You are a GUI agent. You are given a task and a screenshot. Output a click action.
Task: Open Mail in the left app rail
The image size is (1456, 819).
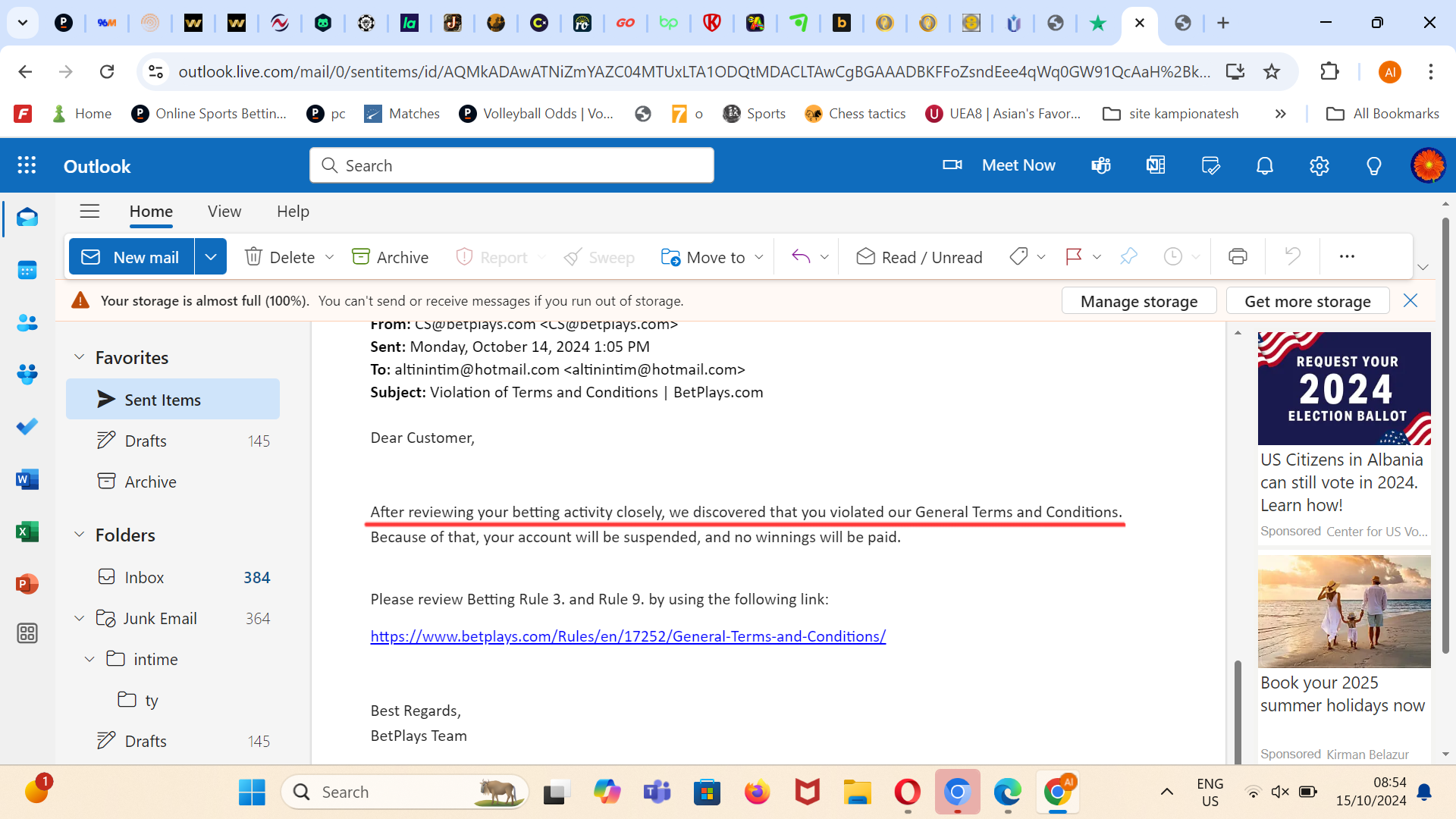click(27, 218)
